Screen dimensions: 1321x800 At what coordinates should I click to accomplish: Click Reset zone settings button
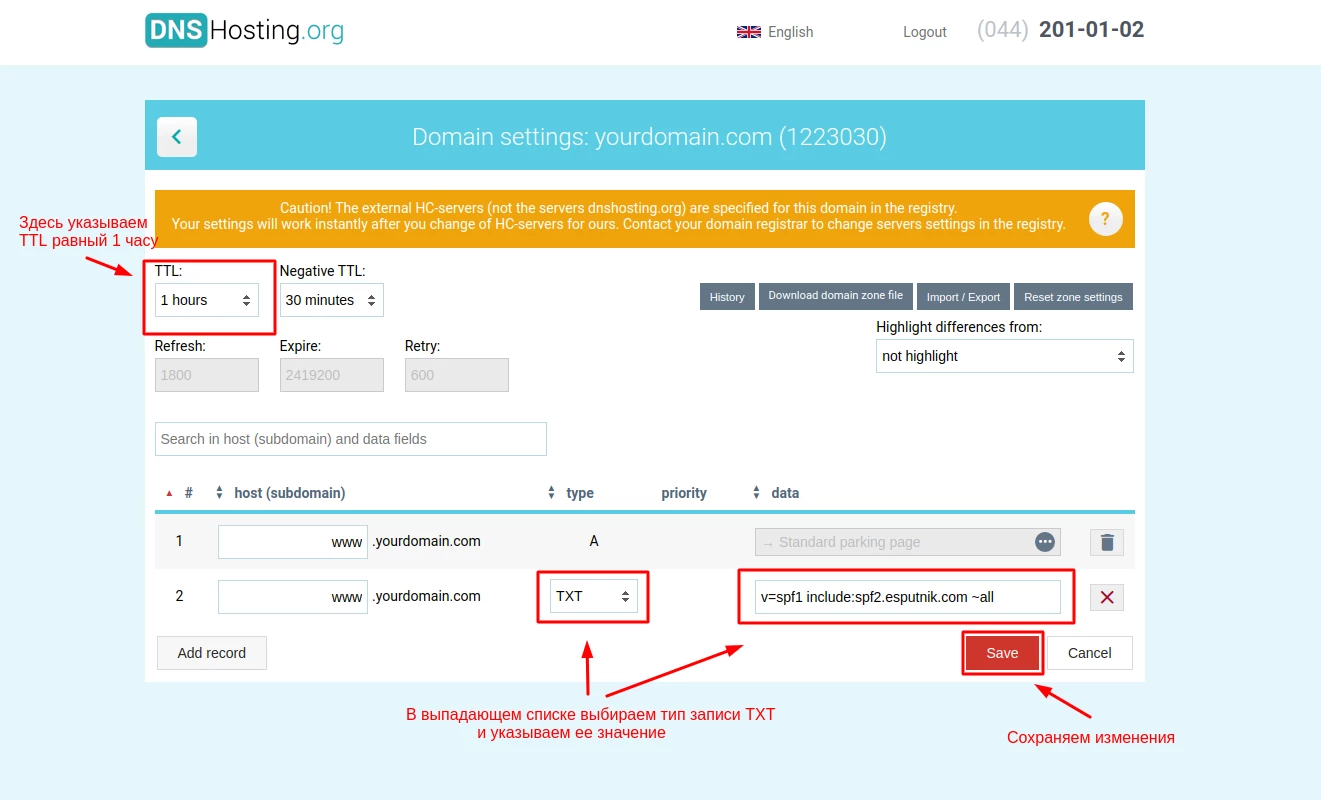click(1073, 297)
